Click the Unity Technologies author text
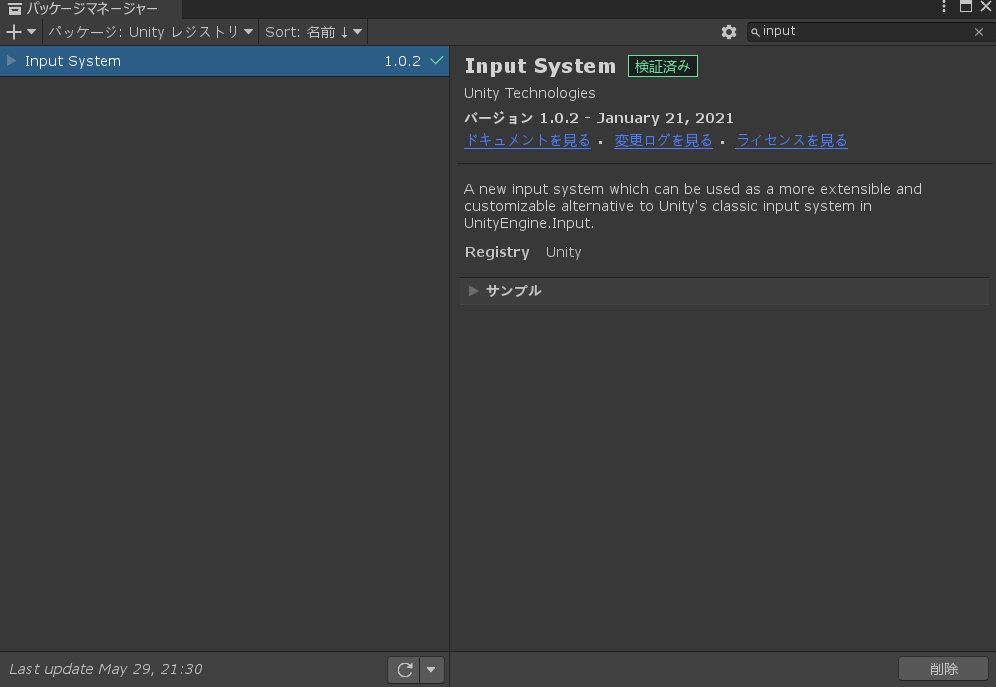 click(530, 93)
